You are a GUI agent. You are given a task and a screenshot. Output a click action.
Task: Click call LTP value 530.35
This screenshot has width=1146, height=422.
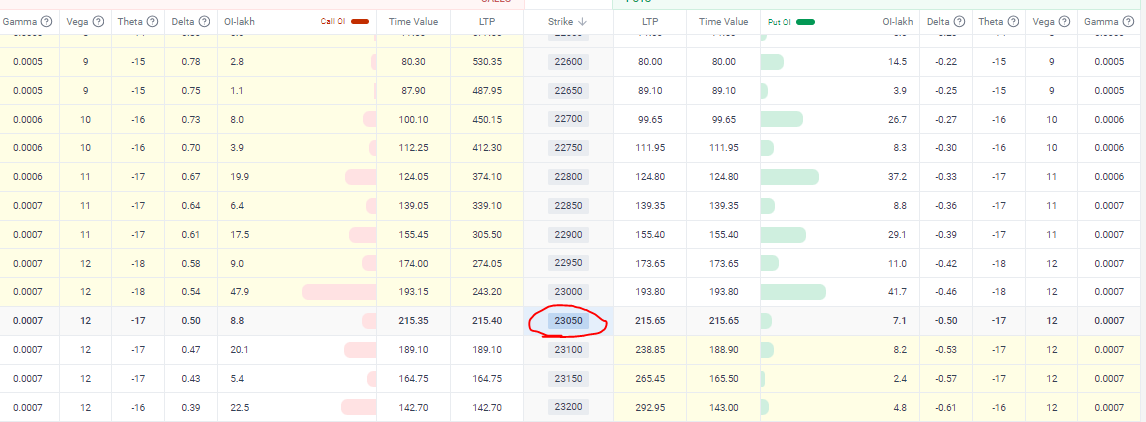(x=487, y=62)
